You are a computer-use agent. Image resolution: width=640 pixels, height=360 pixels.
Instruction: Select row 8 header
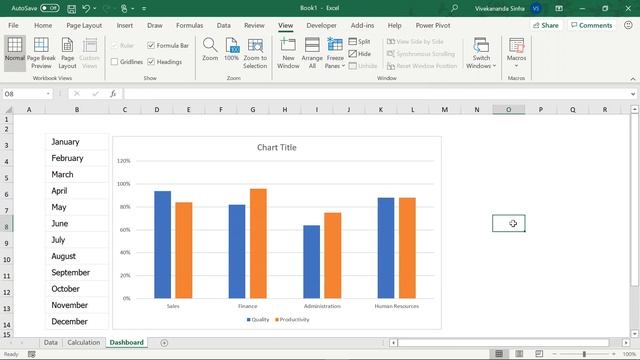click(x=7, y=227)
